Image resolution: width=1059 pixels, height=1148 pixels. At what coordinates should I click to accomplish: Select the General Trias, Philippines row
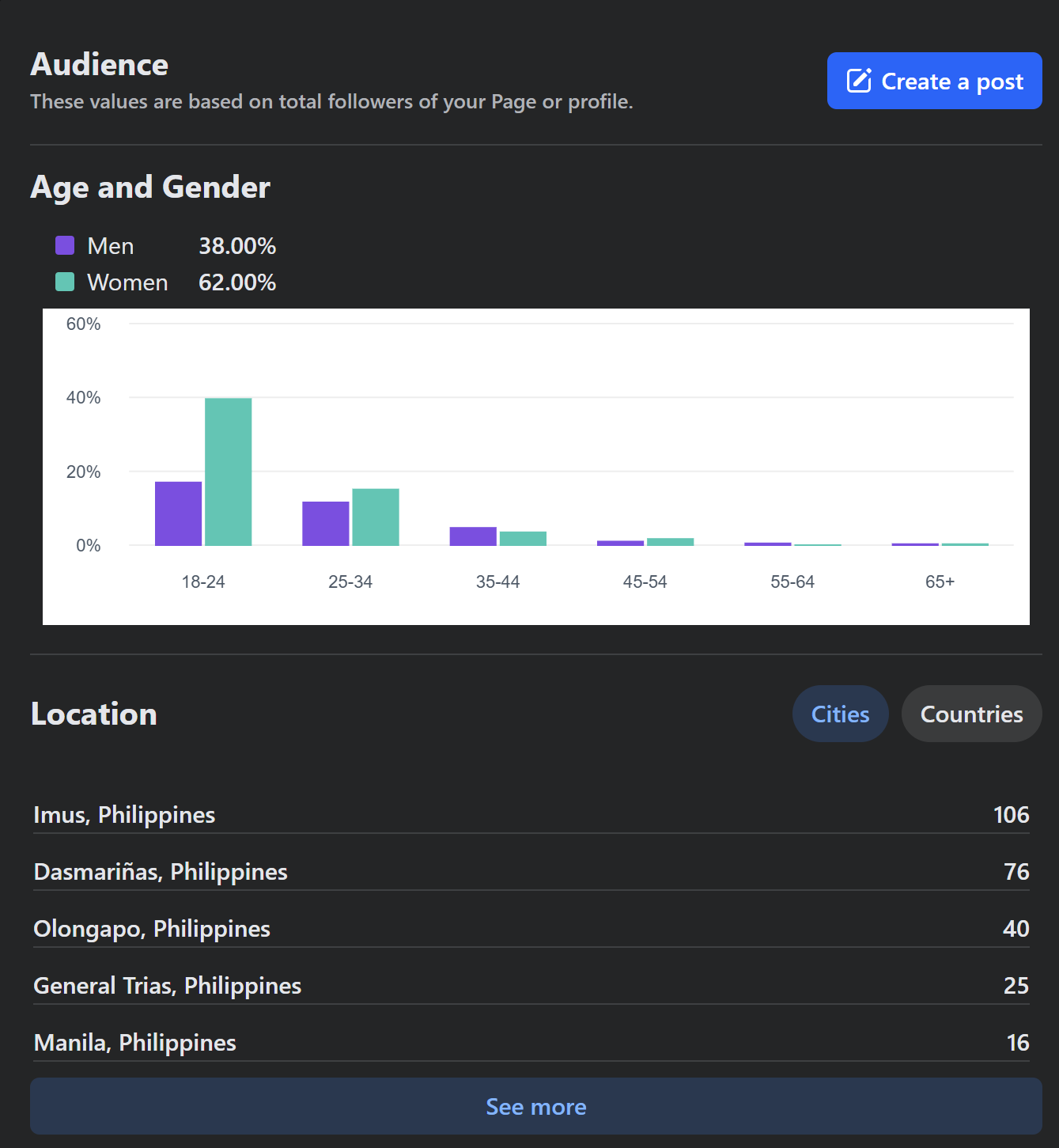point(531,986)
